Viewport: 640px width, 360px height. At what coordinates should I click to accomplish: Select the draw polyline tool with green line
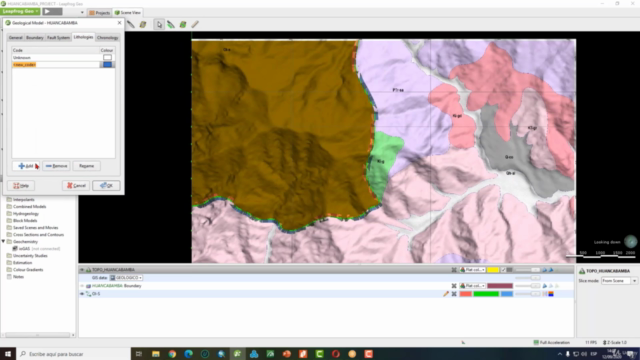[171, 25]
